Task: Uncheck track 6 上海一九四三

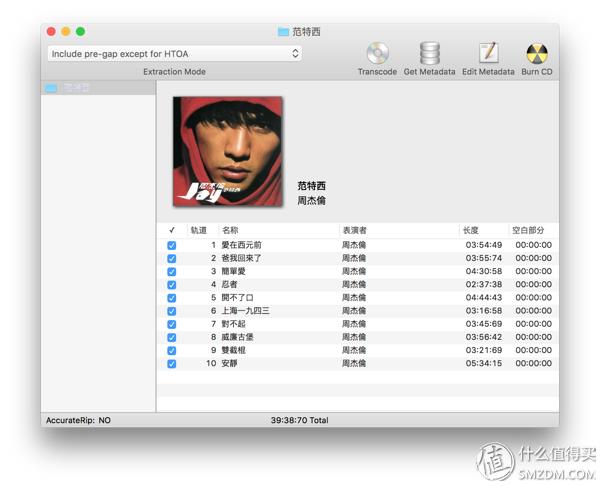Action: click(172, 311)
